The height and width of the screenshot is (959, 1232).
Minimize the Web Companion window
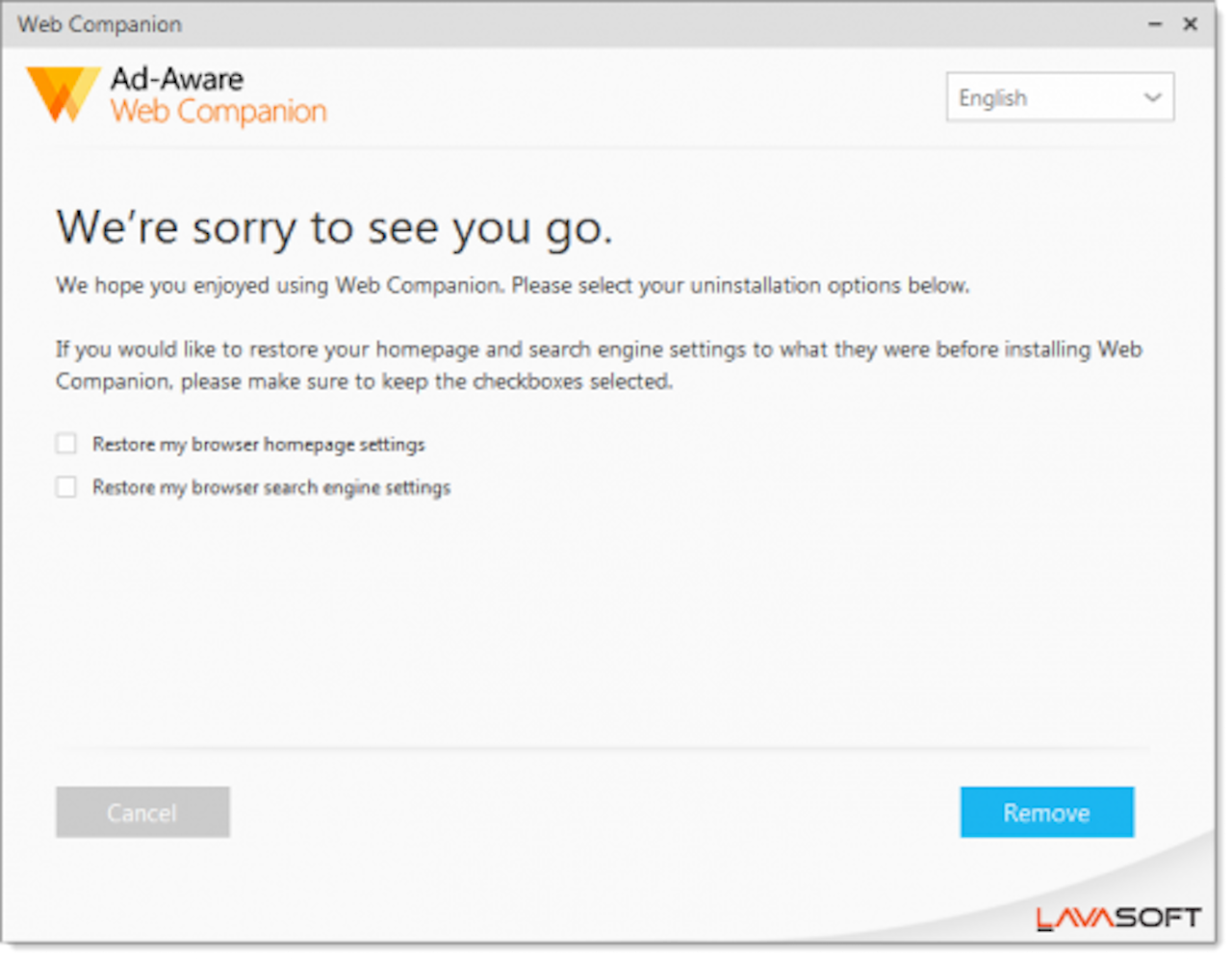[1155, 25]
